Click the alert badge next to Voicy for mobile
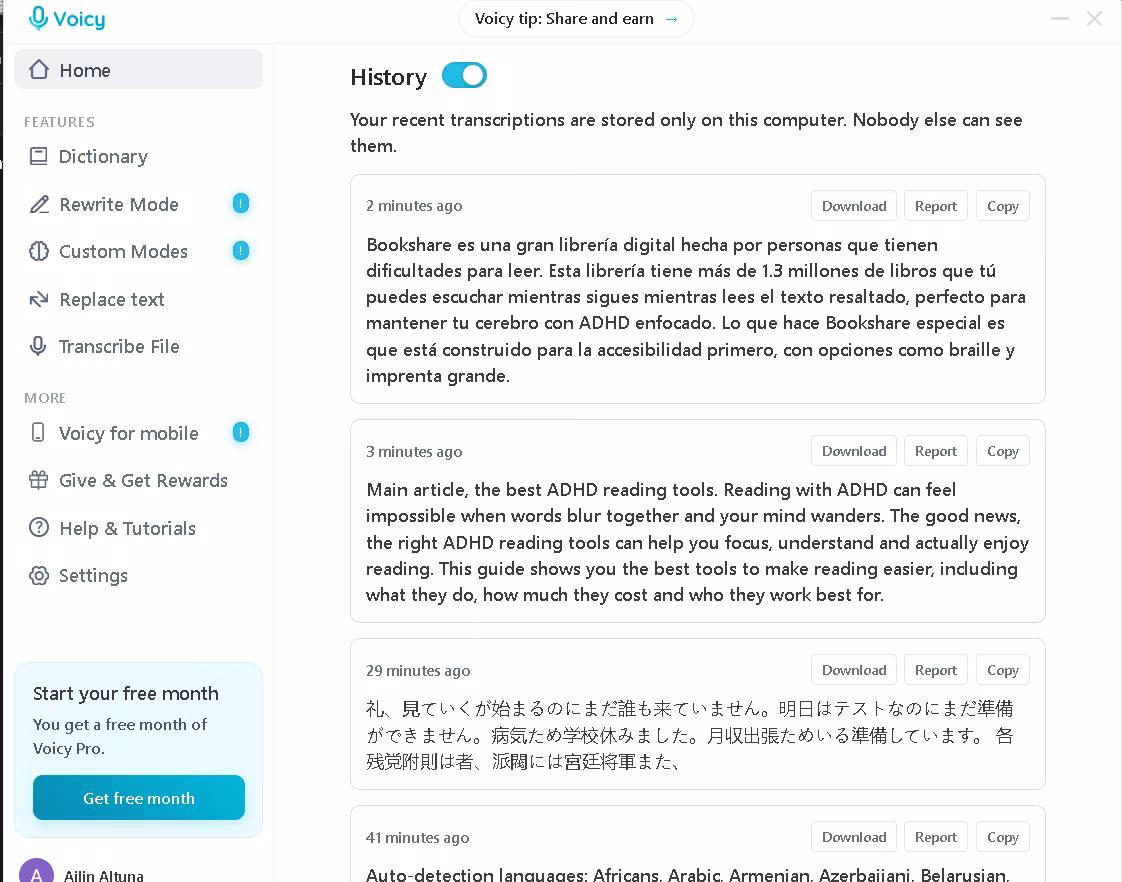 [241, 433]
